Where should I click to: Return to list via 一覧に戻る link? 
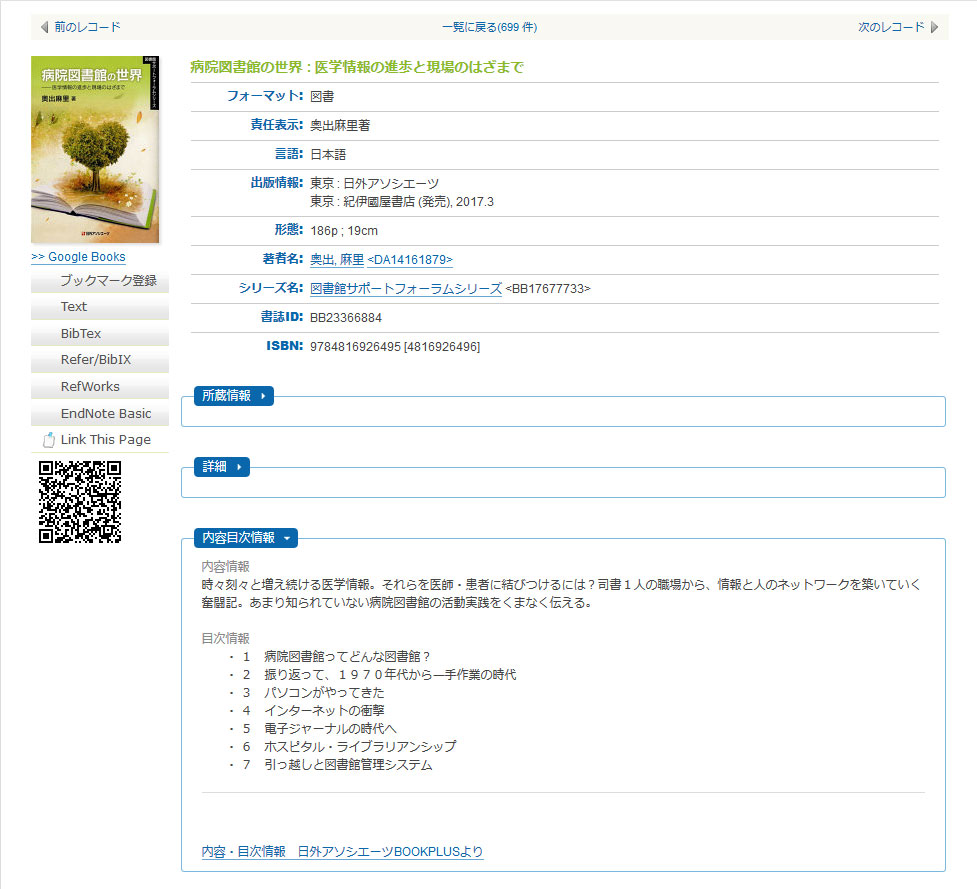point(488,27)
